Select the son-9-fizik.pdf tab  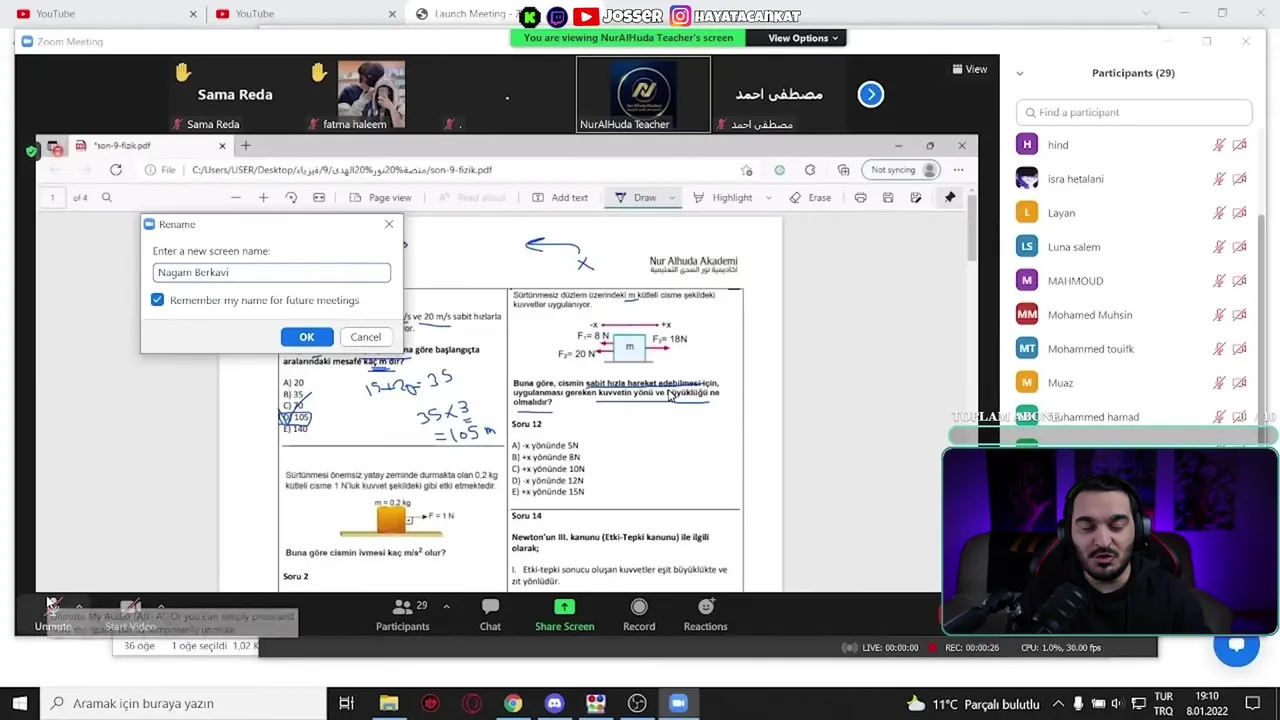point(150,145)
